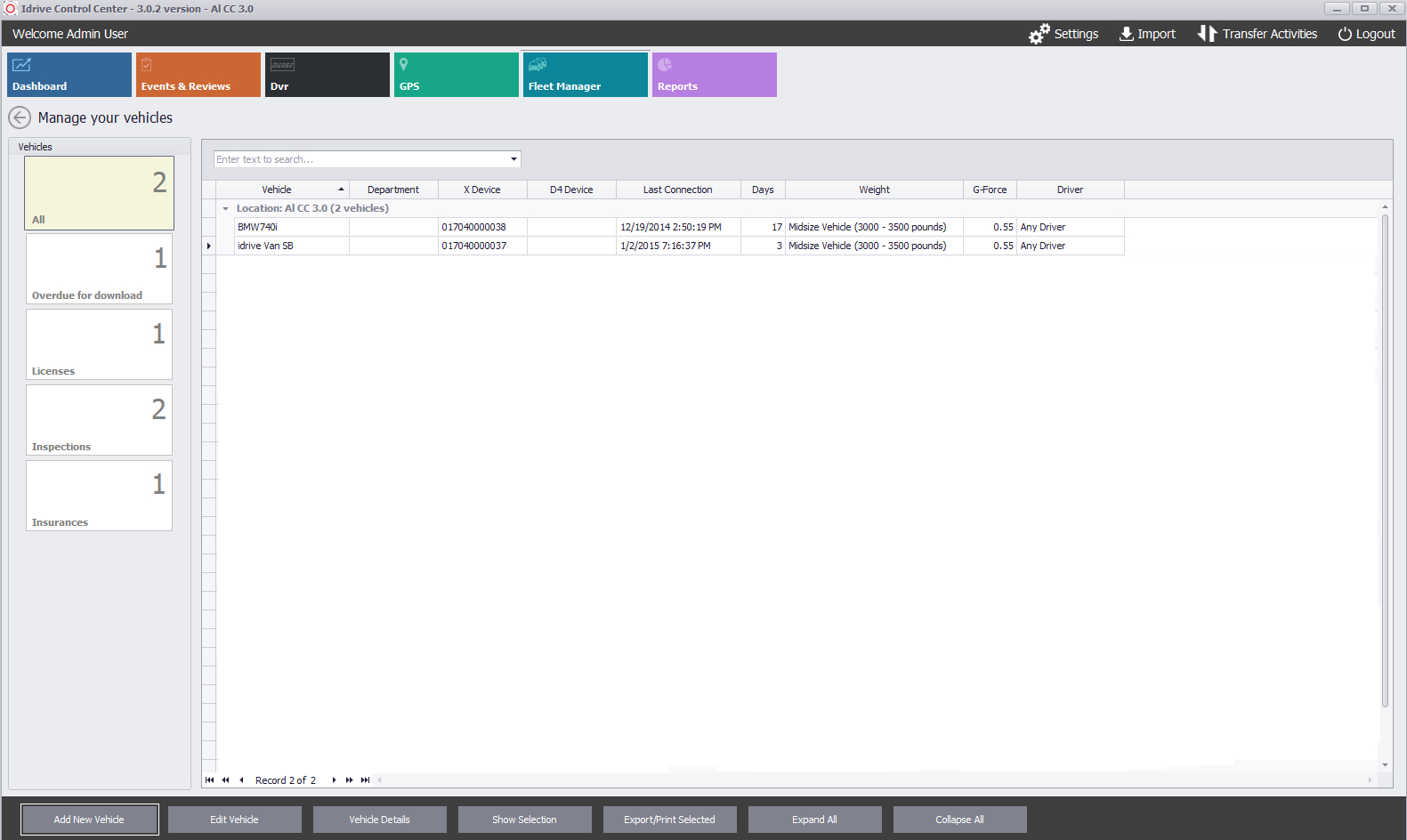
Task: Click the back arrow beside Manage your vehicles
Action: 20,117
